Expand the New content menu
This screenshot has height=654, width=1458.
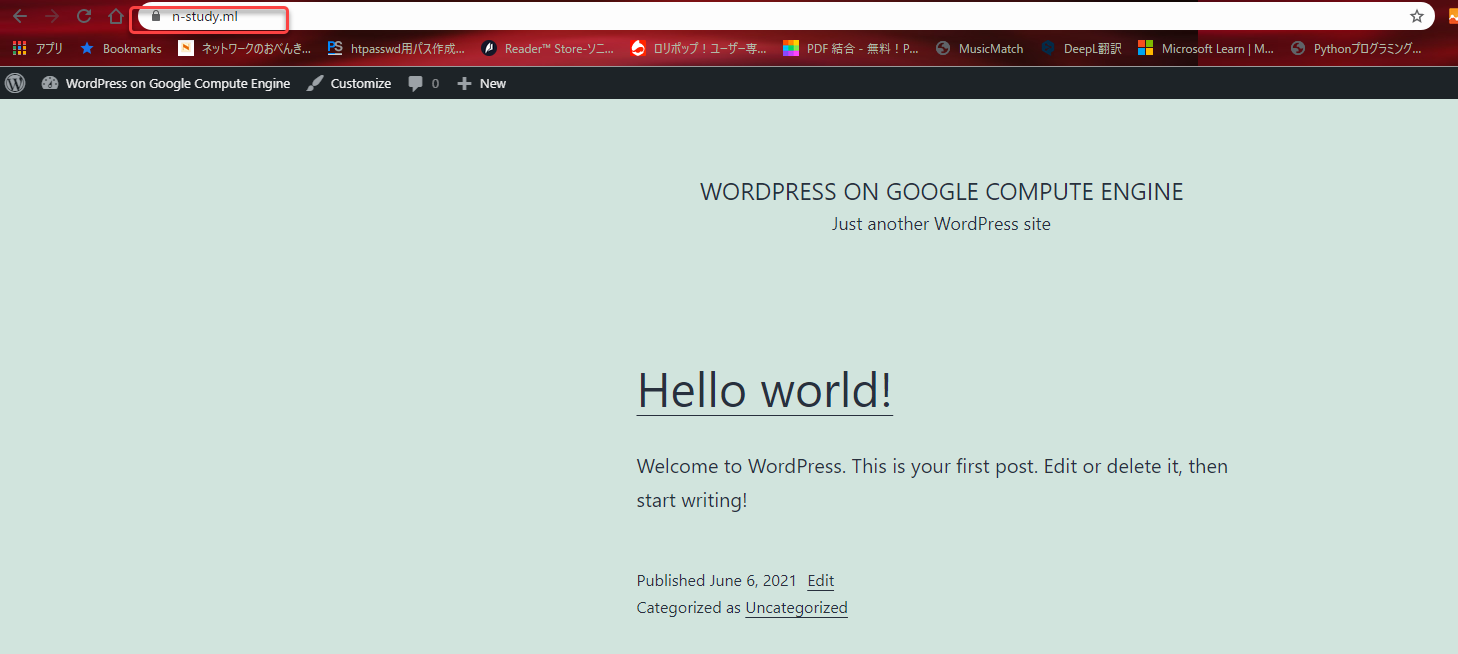coord(482,84)
